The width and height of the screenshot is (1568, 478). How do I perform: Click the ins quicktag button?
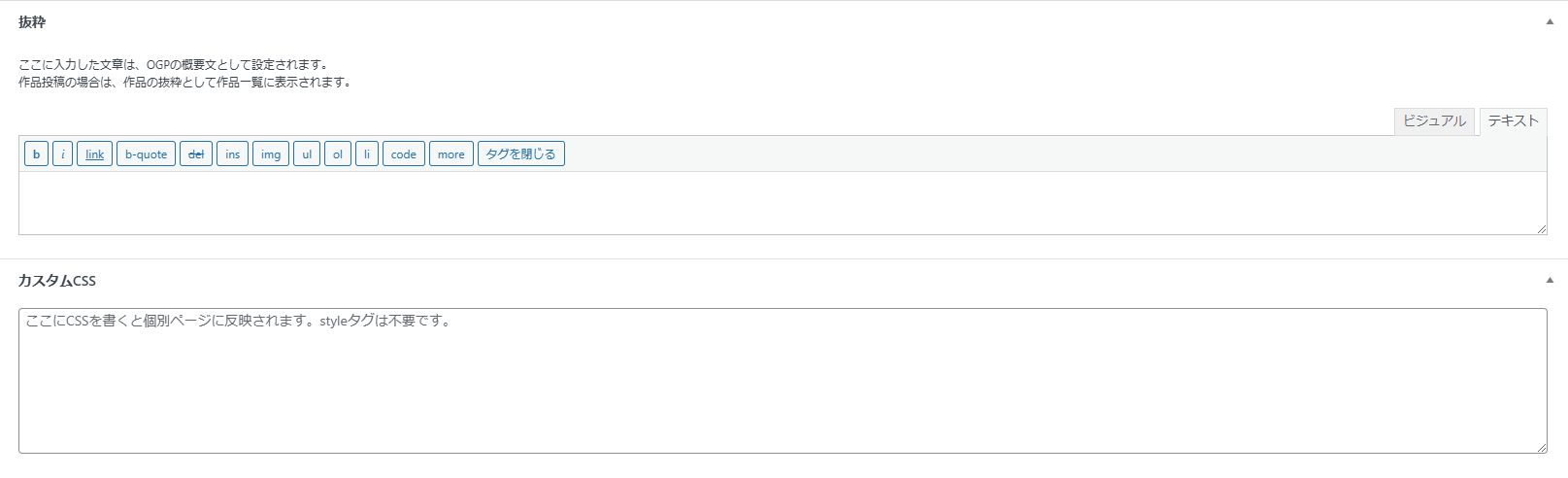coord(232,154)
